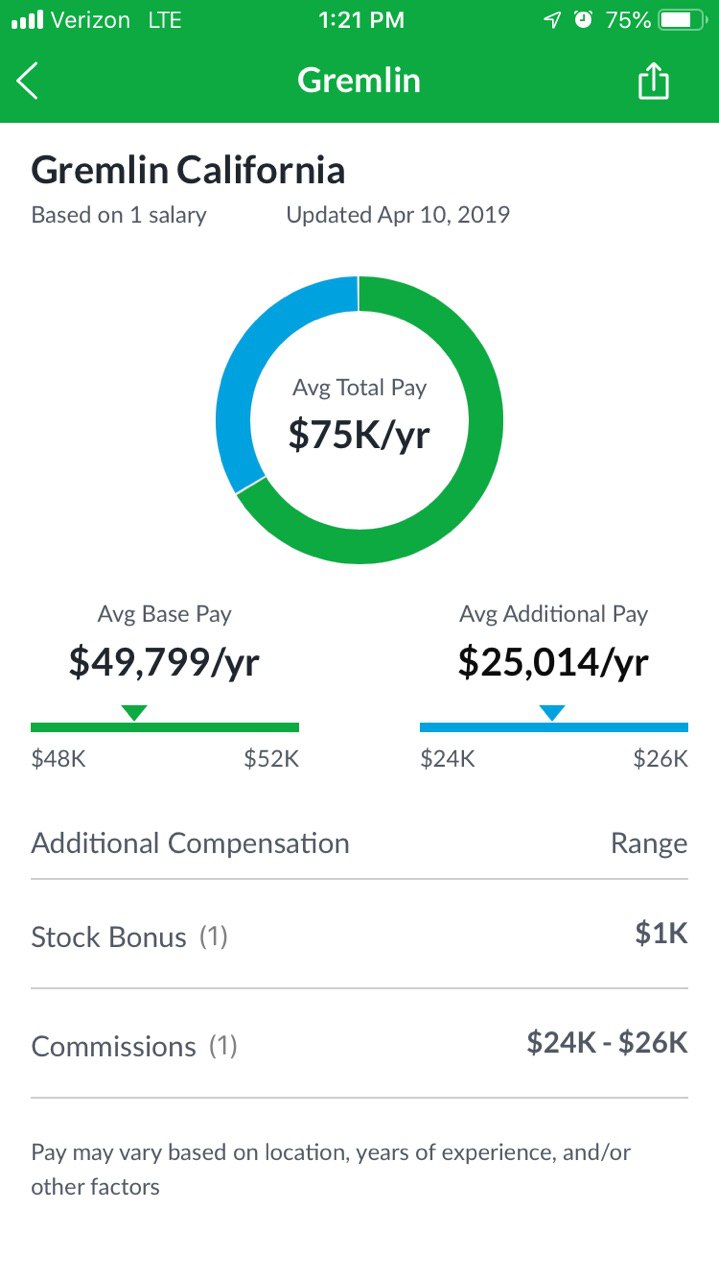The width and height of the screenshot is (719, 1280).
Task: Tap the back arrow icon
Action: pos(27,80)
